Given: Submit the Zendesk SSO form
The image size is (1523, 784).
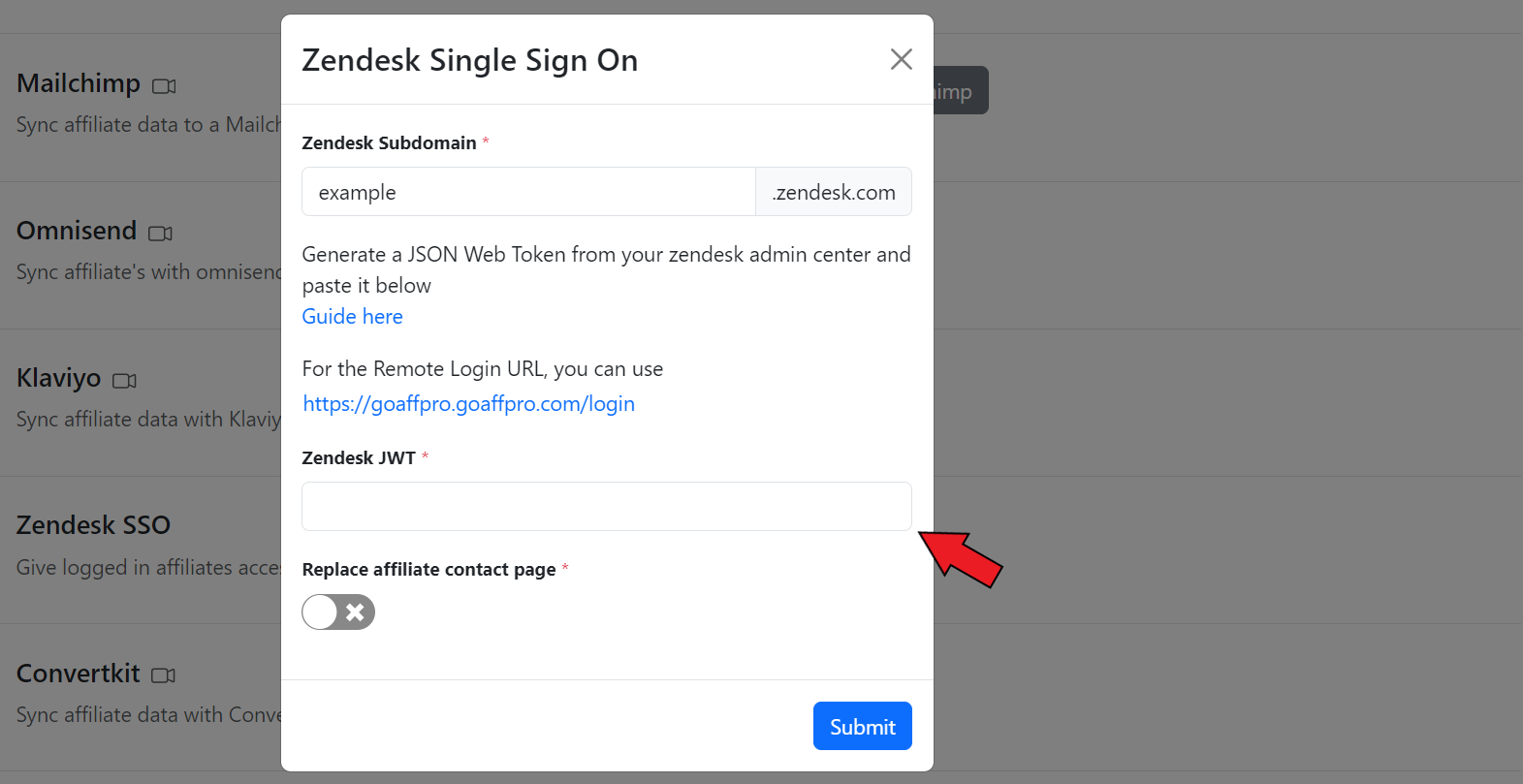Looking at the screenshot, I should pyautogui.click(x=863, y=726).
